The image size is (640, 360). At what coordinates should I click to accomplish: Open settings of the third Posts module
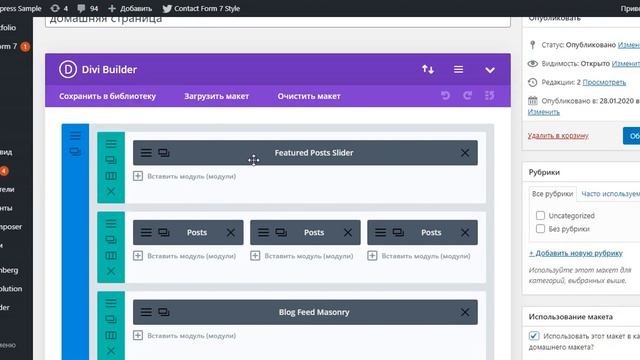coord(380,233)
